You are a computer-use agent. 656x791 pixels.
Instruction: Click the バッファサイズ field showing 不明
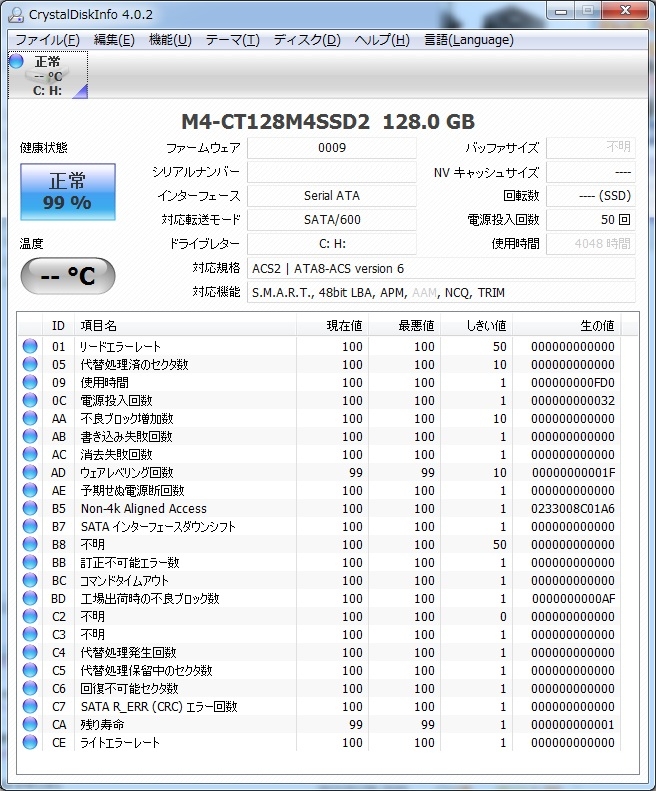(x=590, y=148)
